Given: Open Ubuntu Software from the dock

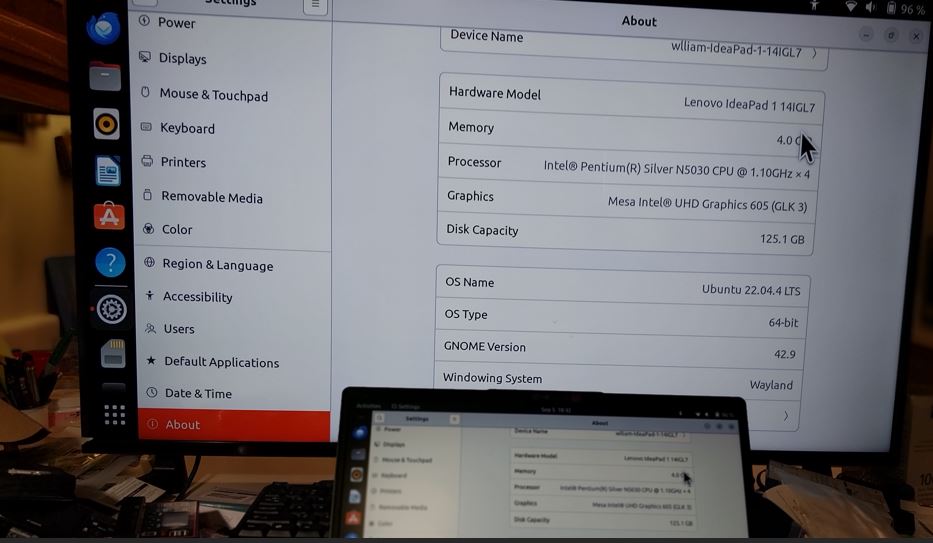Looking at the screenshot, I should click(x=109, y=215).
